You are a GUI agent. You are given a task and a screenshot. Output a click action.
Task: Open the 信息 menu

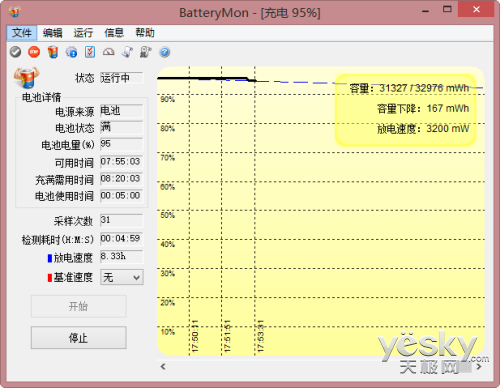pos(114,33)
